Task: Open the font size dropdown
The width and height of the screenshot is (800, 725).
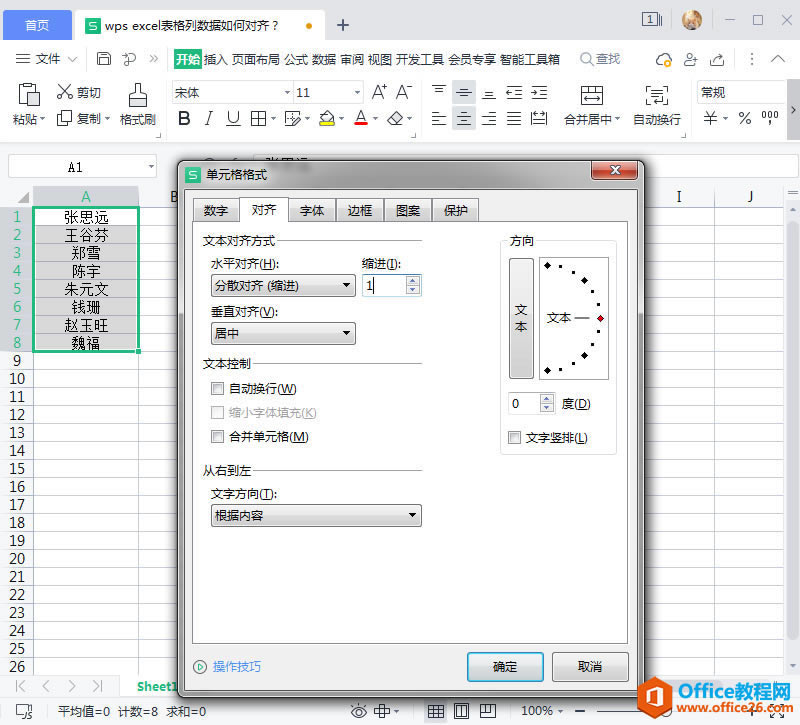Action: 357,92
